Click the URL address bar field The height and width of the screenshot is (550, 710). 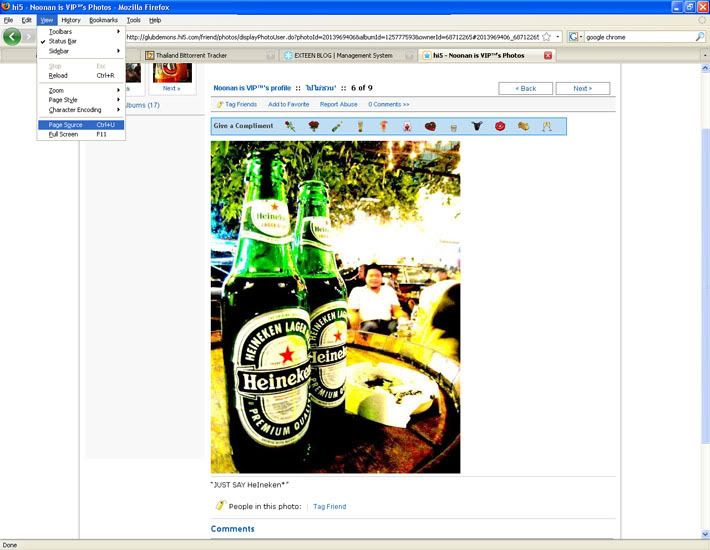pos(332,37)
